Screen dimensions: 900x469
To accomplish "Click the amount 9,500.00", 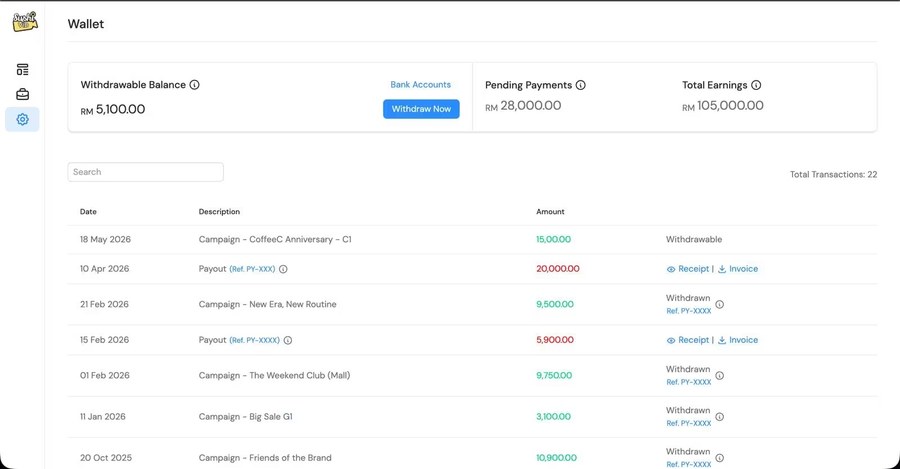I will [554, 304].
